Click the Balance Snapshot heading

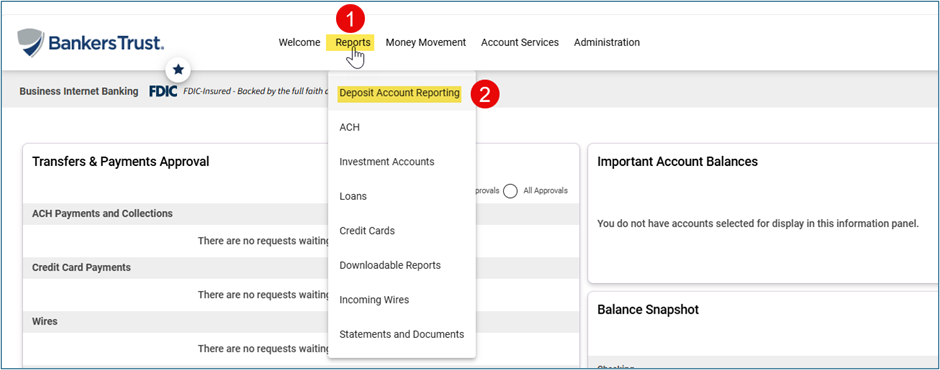pos(648,309)
